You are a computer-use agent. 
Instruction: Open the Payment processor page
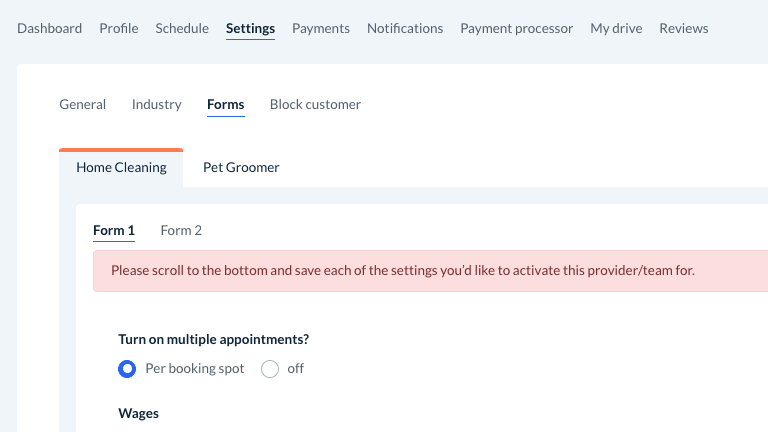click(517, 28)
